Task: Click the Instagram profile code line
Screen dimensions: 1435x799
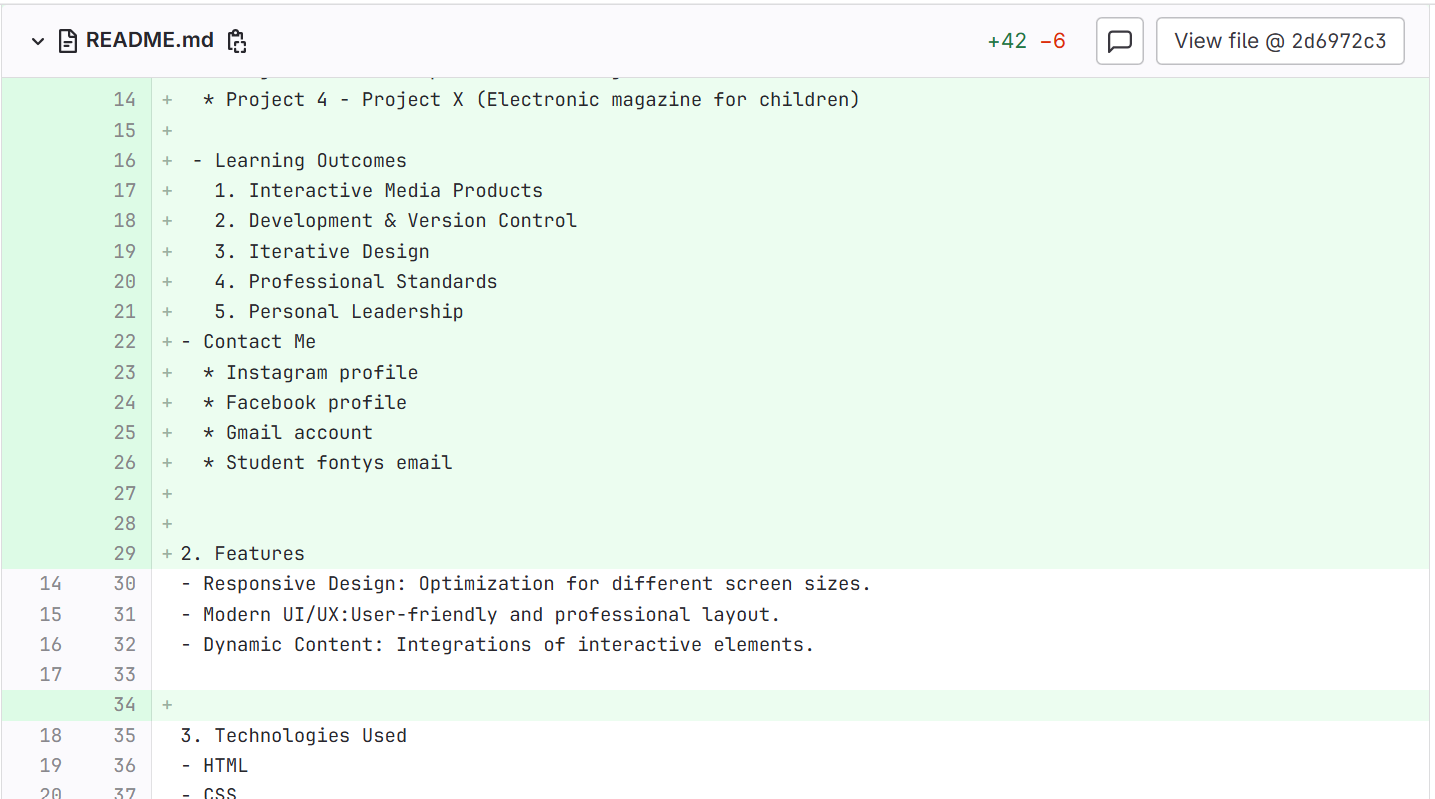Action: click(x=321, y=372)
